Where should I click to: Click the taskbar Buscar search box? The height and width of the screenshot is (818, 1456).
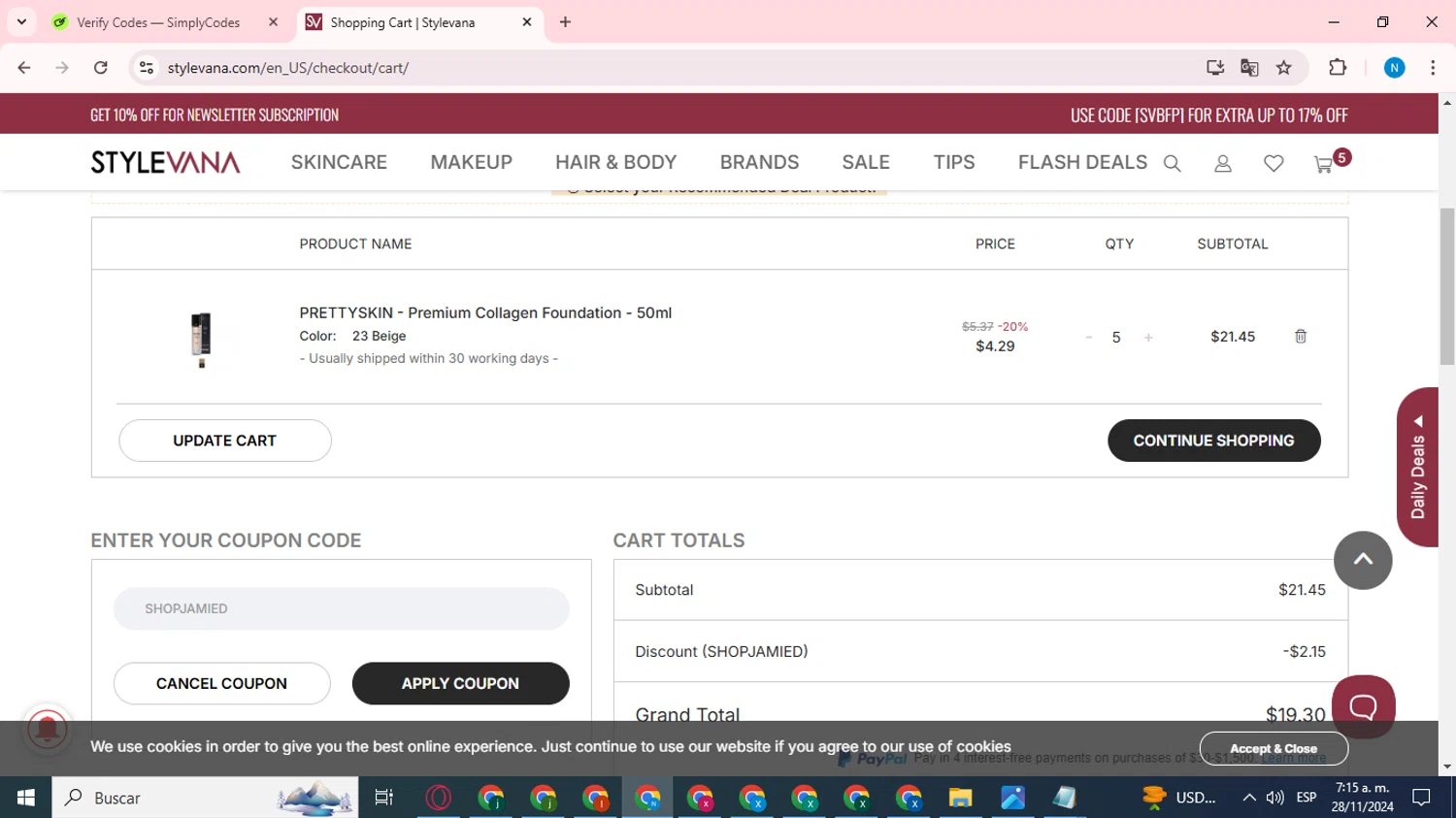coord(205,798)
